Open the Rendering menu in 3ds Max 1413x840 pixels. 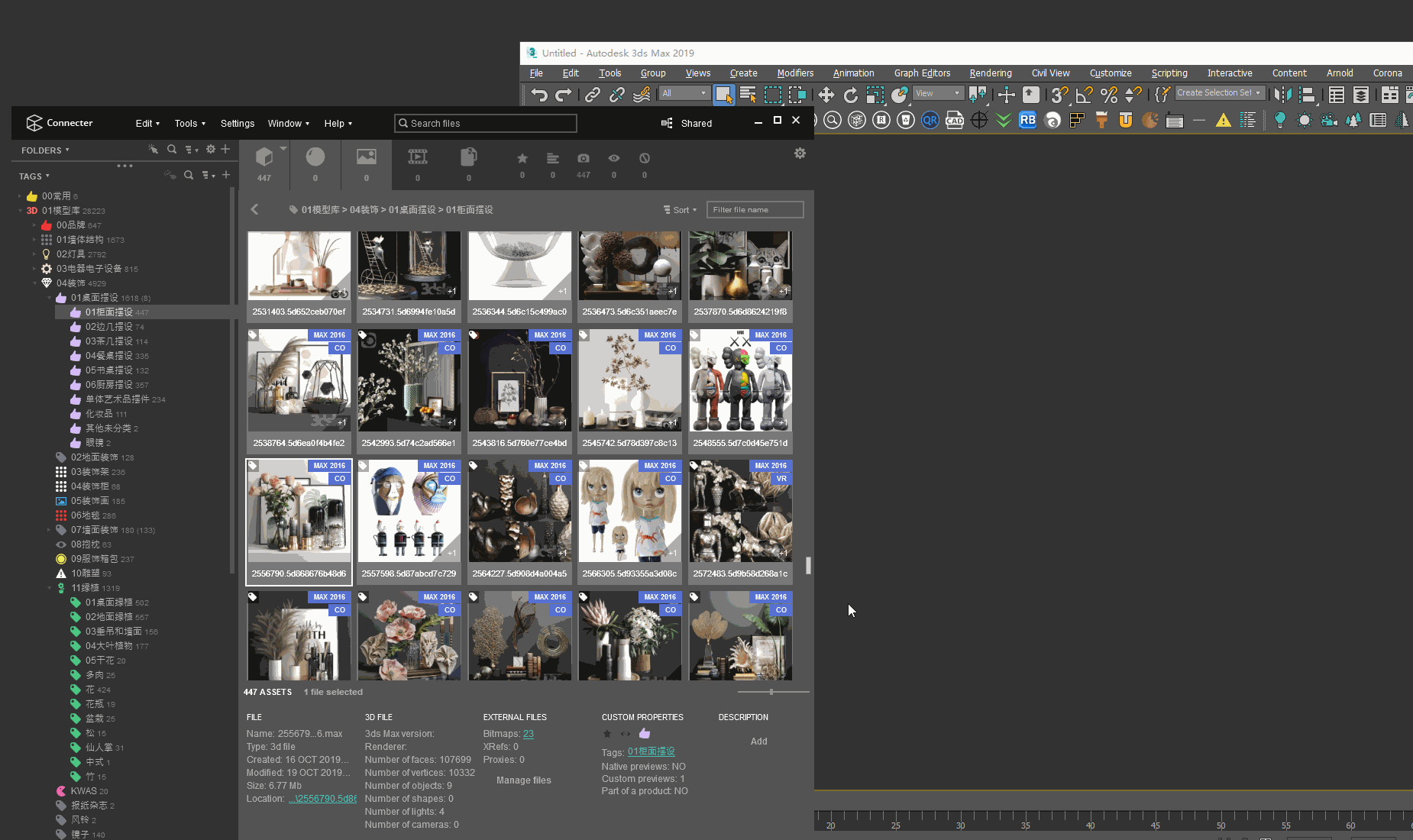click(x=991, y=73)
